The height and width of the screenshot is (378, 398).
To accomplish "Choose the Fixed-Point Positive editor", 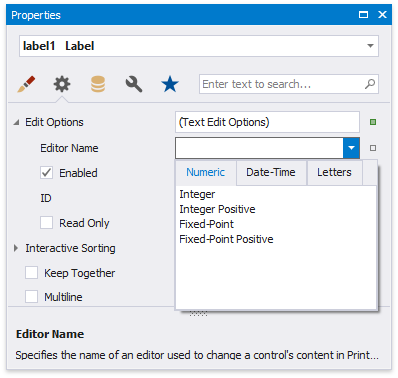I will pos(226,239).
